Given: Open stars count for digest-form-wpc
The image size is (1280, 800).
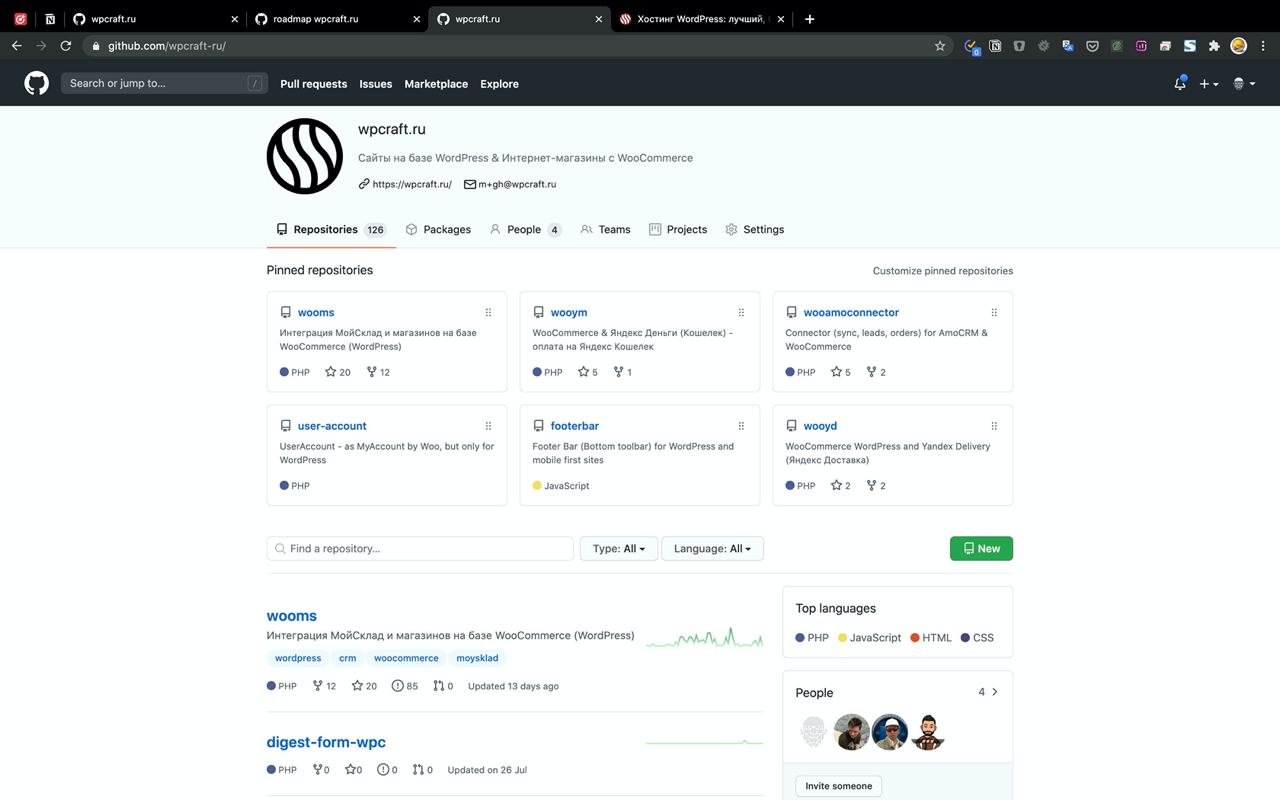Looking at the screenshot, I should click(x=353, y=770).
